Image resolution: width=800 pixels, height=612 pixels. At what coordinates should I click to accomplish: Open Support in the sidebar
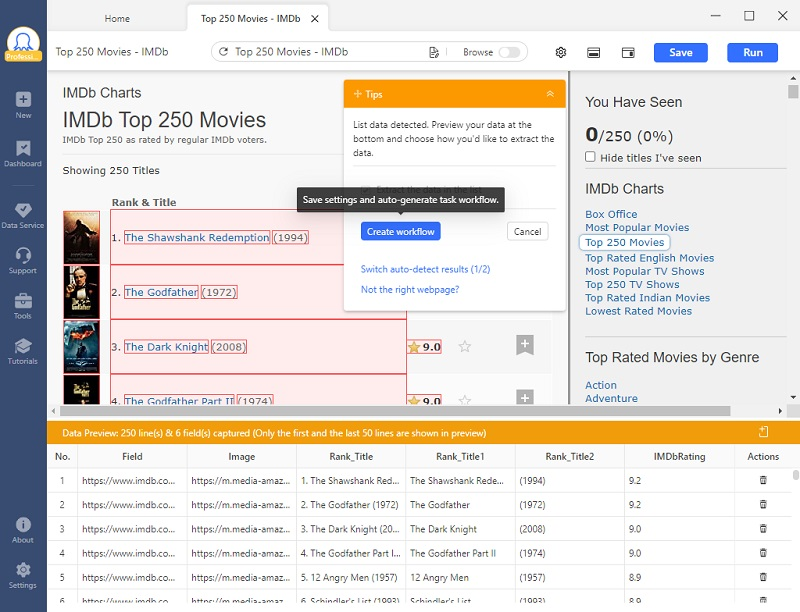(23, 261)
